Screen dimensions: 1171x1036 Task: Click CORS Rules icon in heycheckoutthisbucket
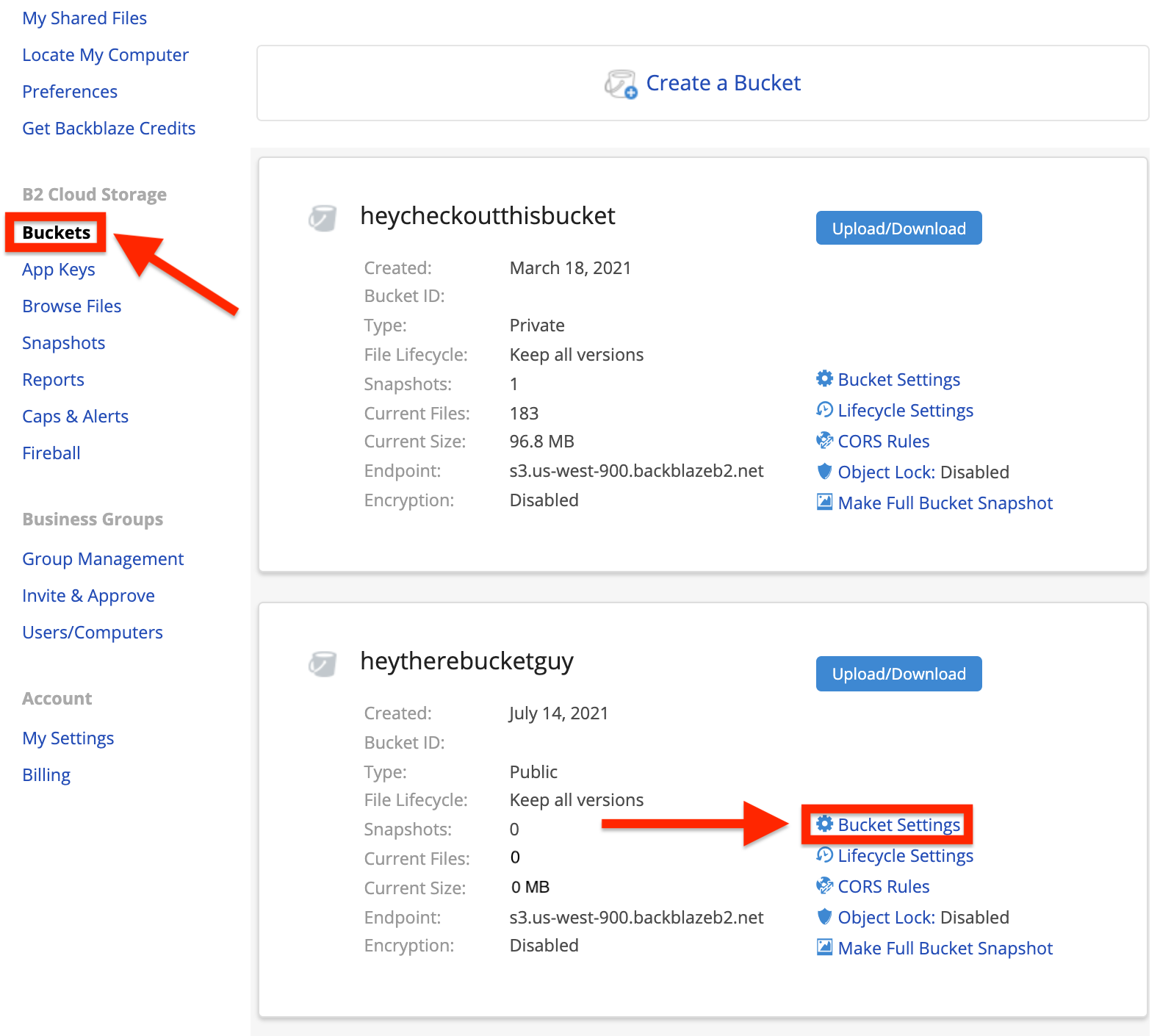pos(825,440)
